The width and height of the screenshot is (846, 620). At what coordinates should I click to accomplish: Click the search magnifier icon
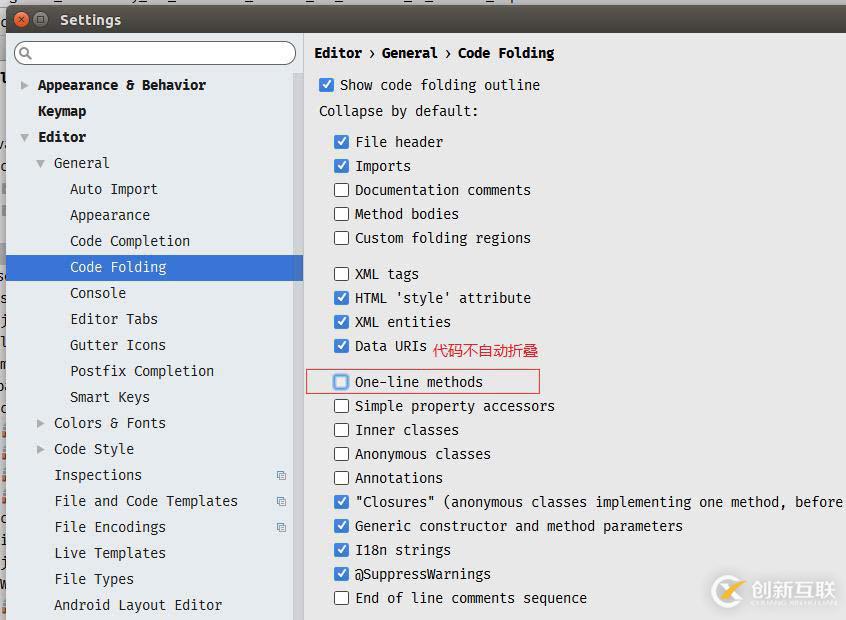[25, 53]
